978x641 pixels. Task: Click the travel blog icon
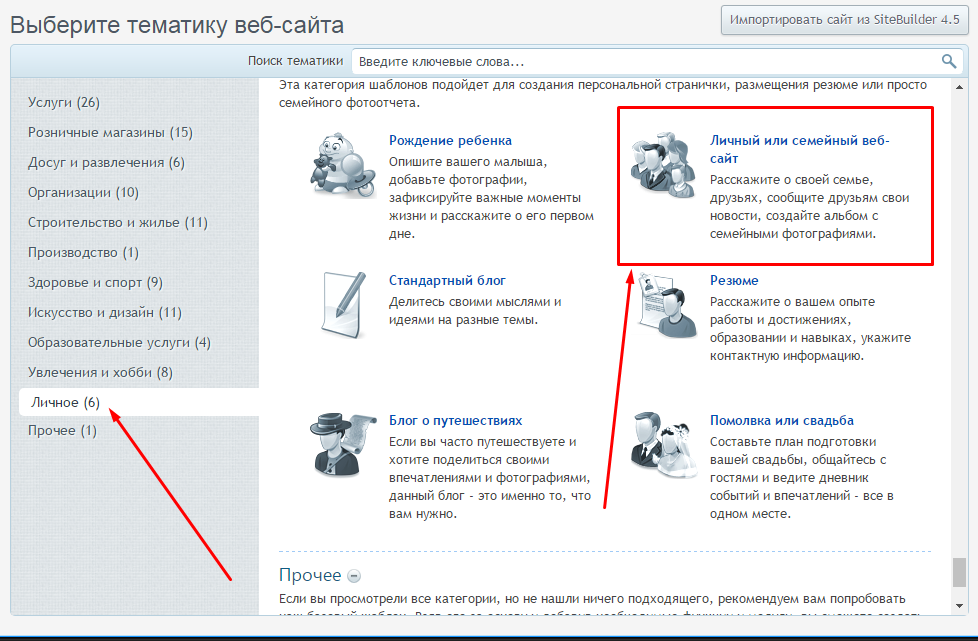(342, 445)
